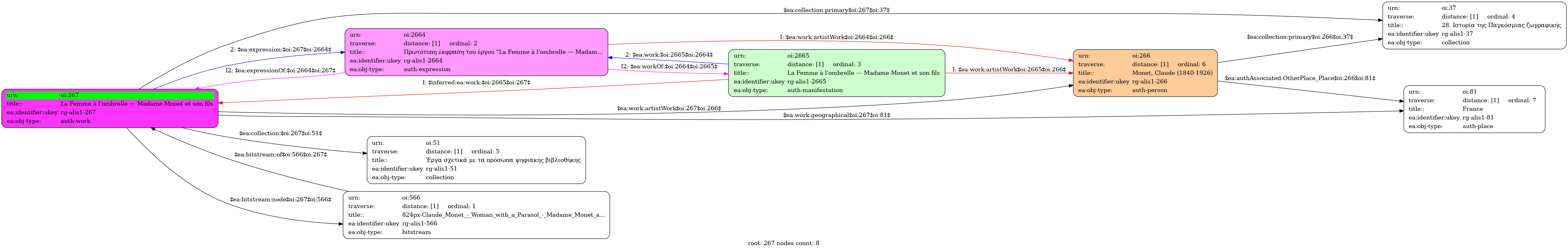Click edge label "I2: ‡ea:workOf:‡oi:2664‡oi:2665‡"
Image resolution: width=1568 pixels, height=250 pixels.
click(x=668, y=66)
